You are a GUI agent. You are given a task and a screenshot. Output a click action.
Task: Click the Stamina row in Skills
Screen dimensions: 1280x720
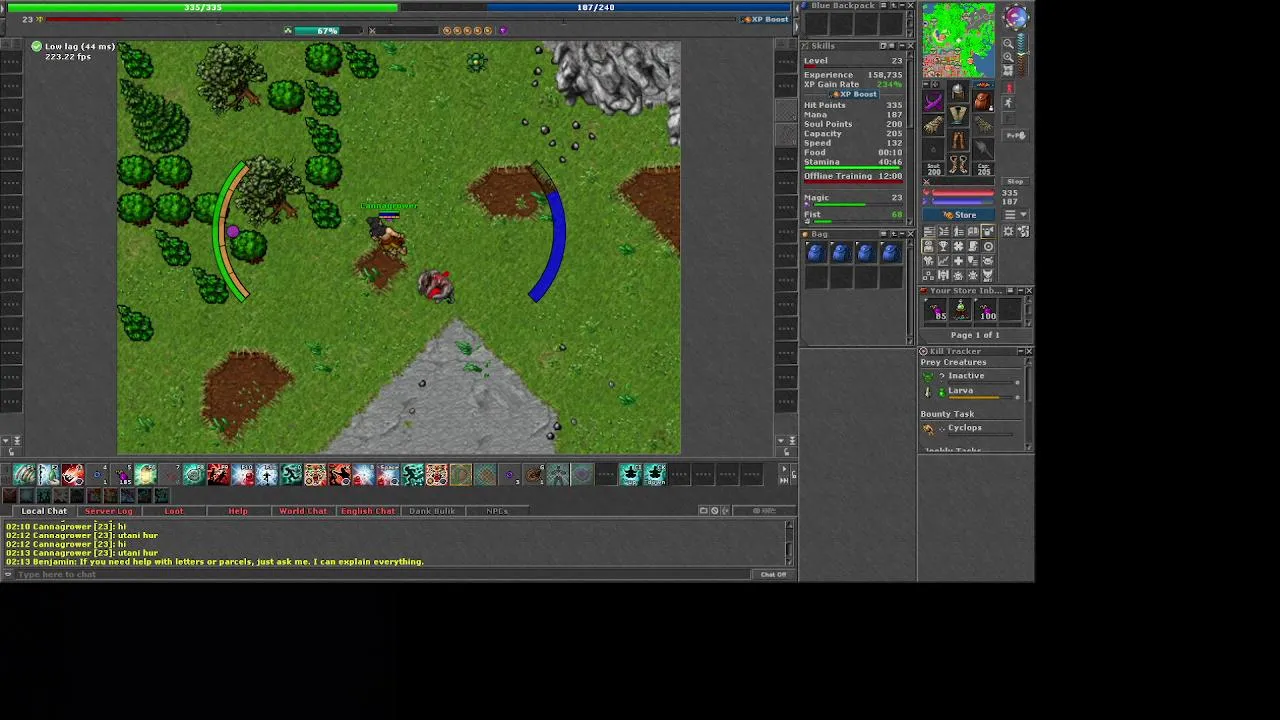(853, 162)
